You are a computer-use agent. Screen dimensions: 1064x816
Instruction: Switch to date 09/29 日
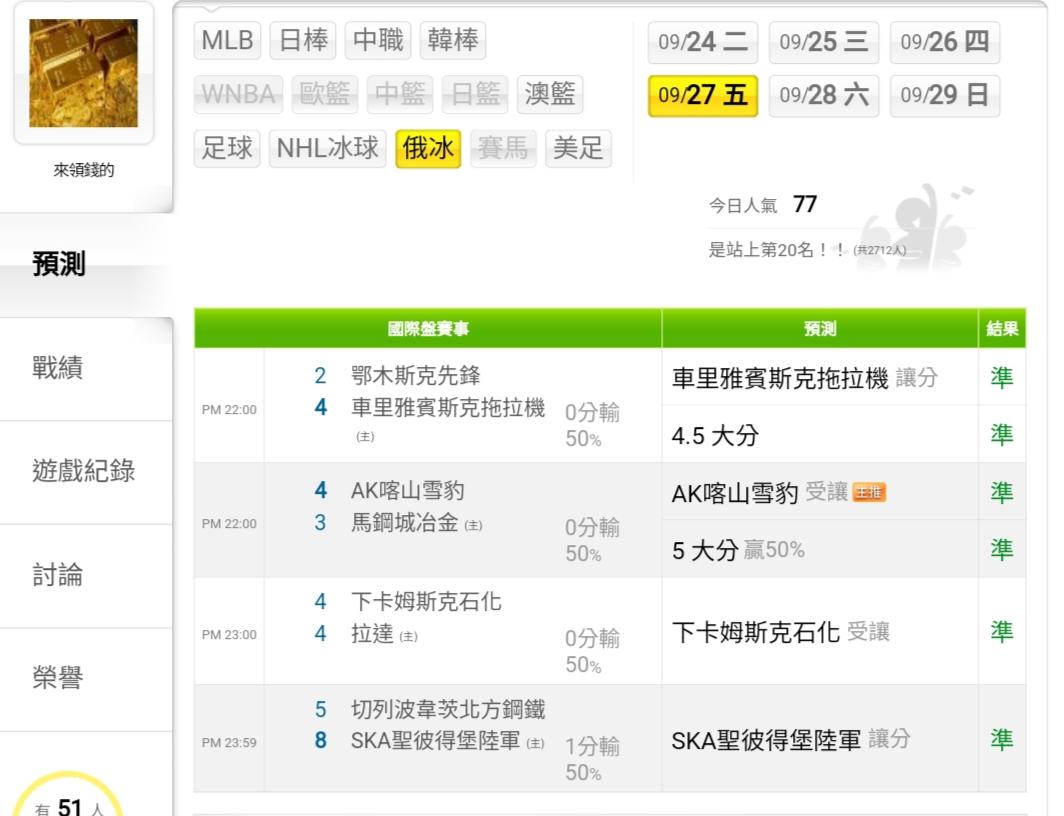tap(945, 96)
